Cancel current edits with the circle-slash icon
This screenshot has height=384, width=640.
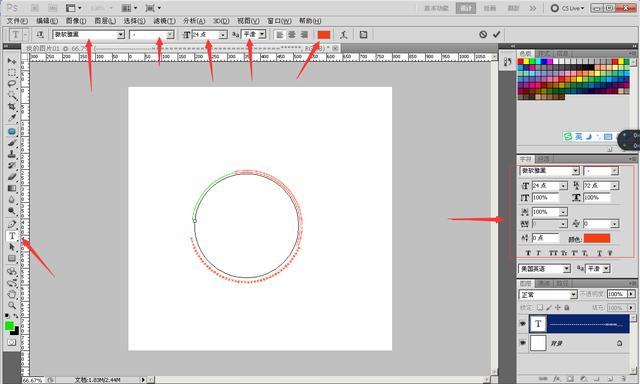483,35
